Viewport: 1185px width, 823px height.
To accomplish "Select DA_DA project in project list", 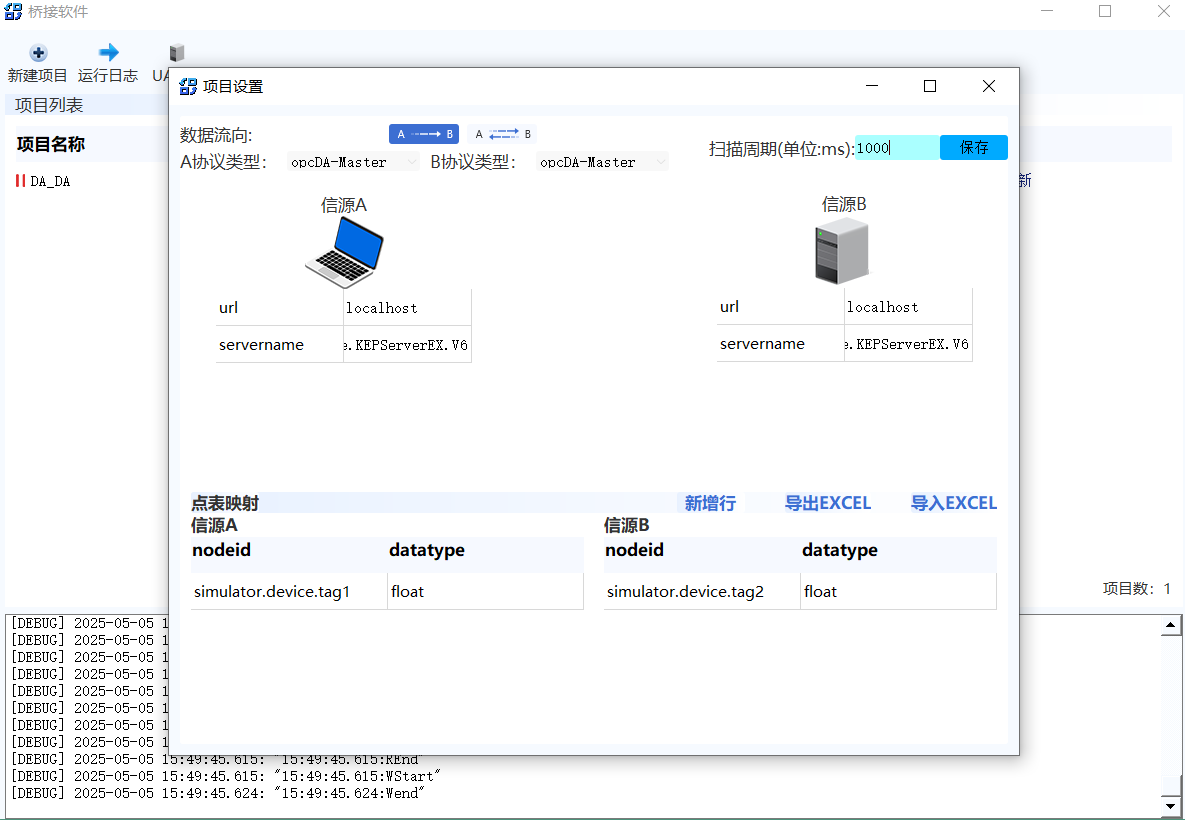I will [50, 181].
